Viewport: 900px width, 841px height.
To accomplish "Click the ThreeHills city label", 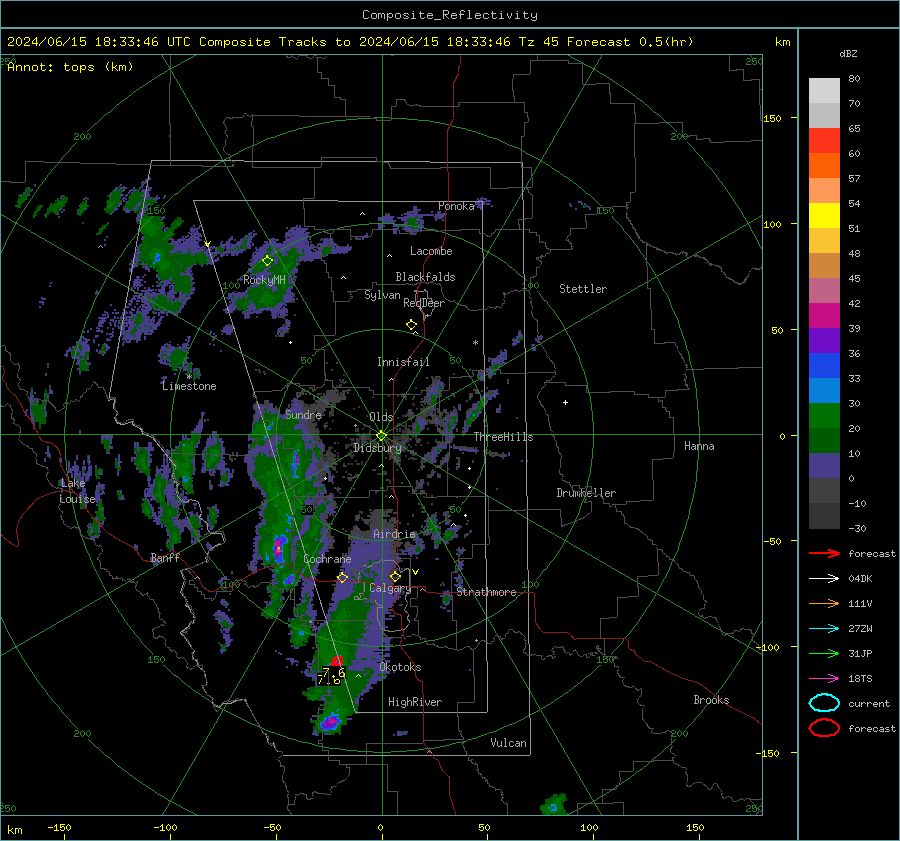I will coord(503,437).
